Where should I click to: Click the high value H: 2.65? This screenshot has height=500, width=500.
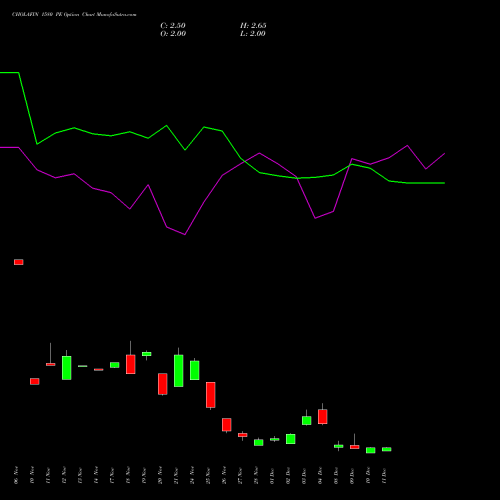tap(253, 26)
